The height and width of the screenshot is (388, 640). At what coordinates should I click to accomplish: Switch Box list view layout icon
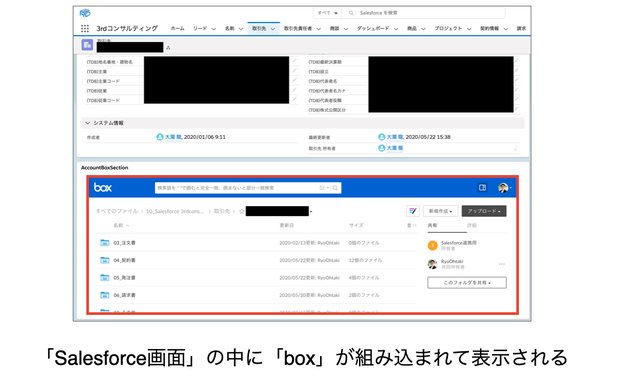[411, 226]
